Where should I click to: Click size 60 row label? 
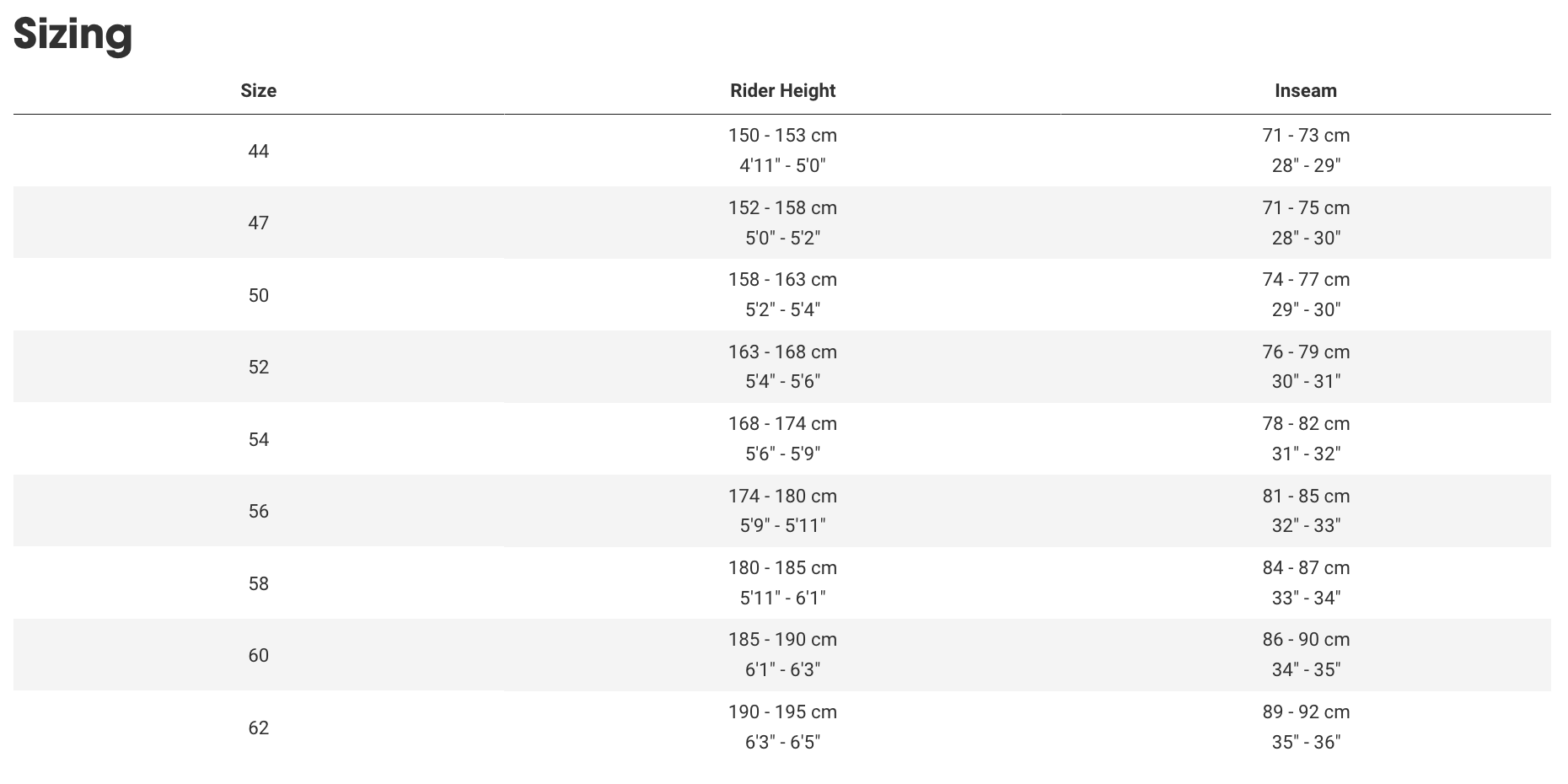pos(258,655)
